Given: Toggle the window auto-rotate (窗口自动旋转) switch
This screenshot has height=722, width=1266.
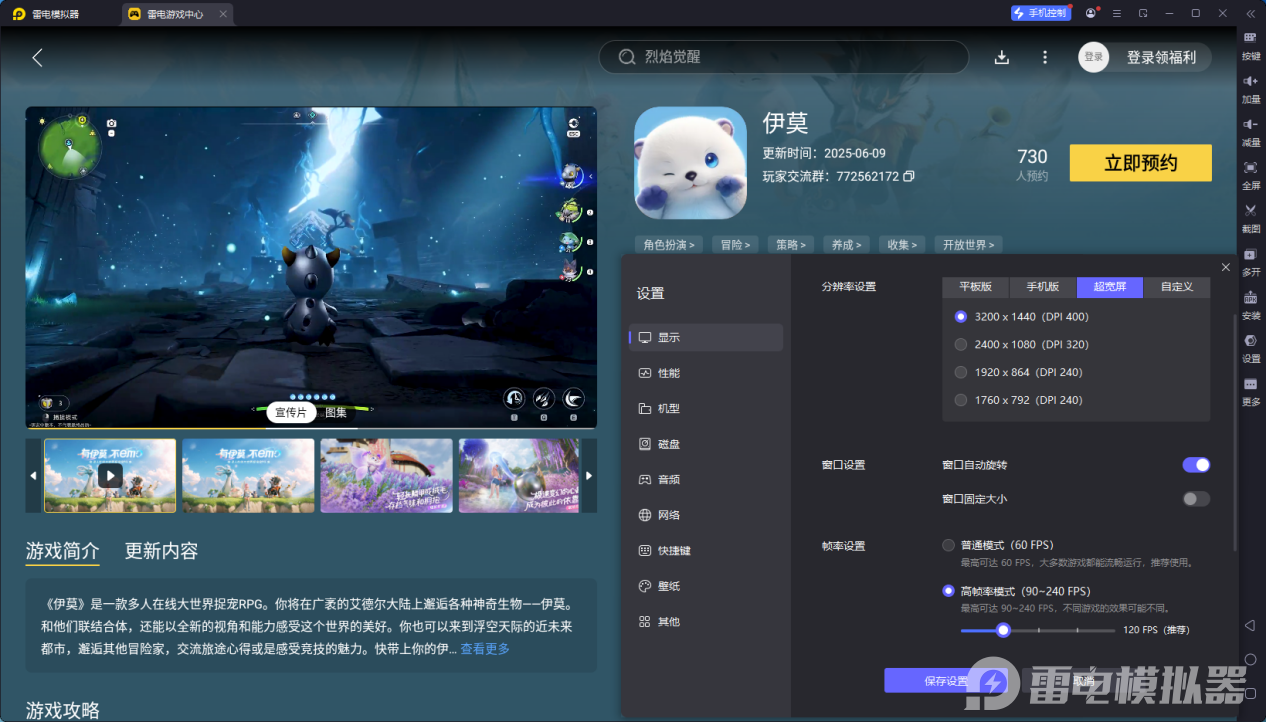Looking at the screenshot, I should point(1196,465).
